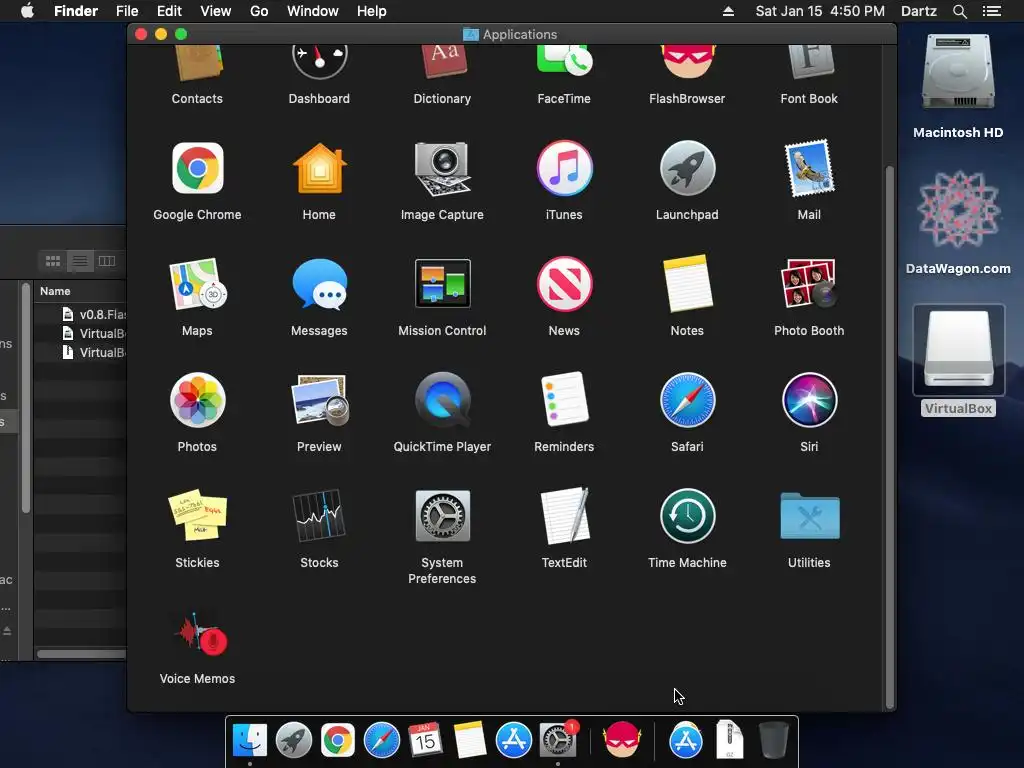Select the Stocks app icon
Screen dimensions: 1024x768
319,516
